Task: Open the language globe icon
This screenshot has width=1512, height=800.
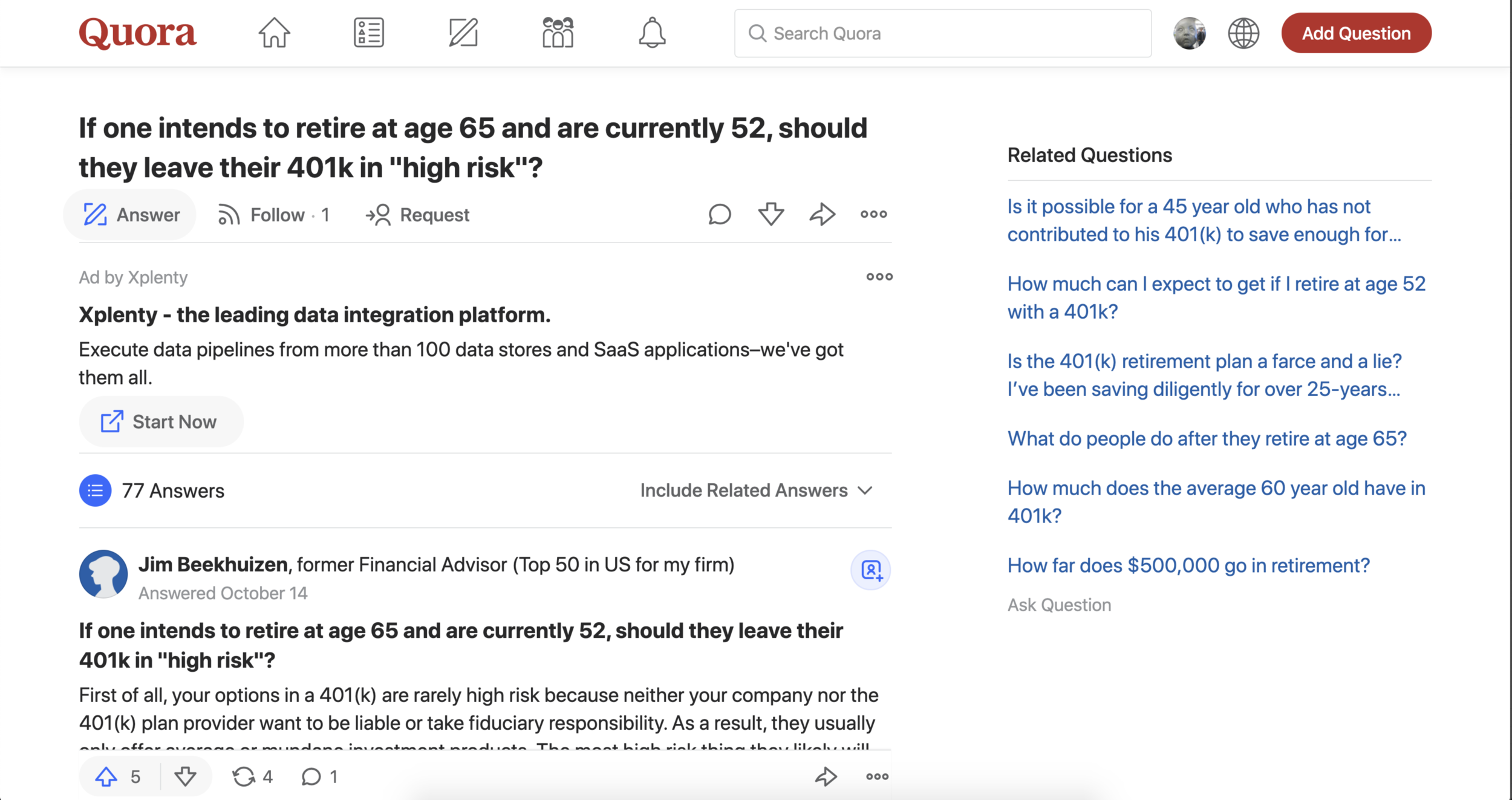Action: 1243,33
